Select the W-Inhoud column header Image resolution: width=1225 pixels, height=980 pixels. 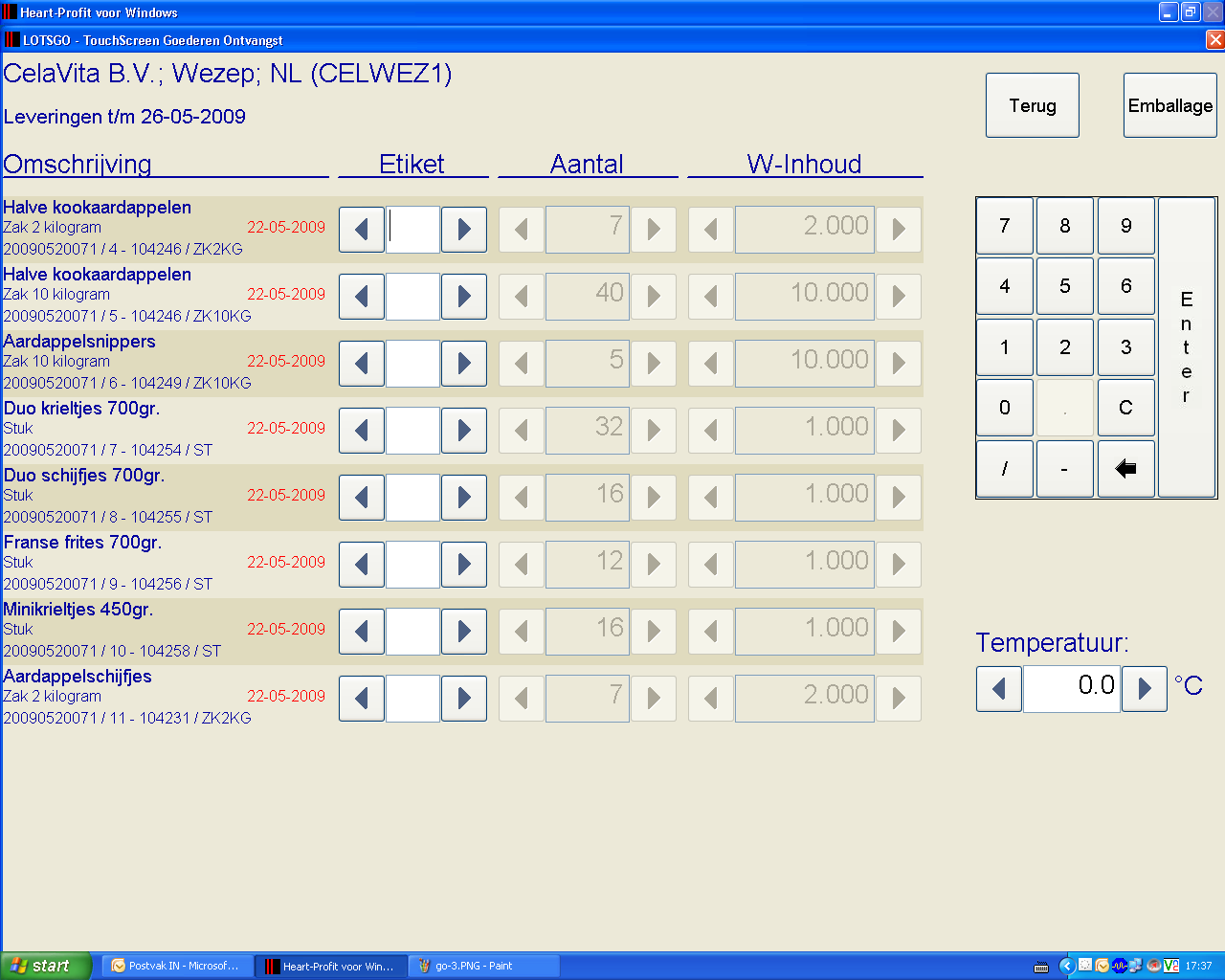[804, 165]
